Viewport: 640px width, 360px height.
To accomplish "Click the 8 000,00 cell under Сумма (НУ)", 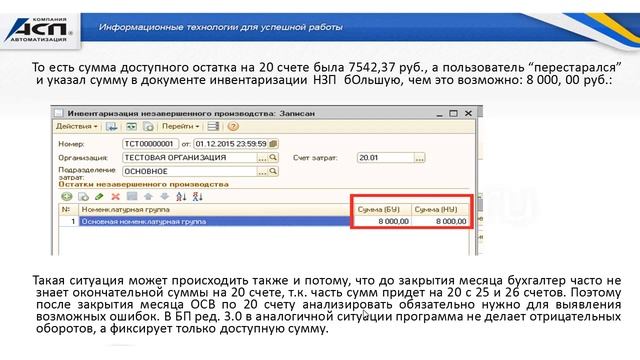I will (x=440, y=221).
